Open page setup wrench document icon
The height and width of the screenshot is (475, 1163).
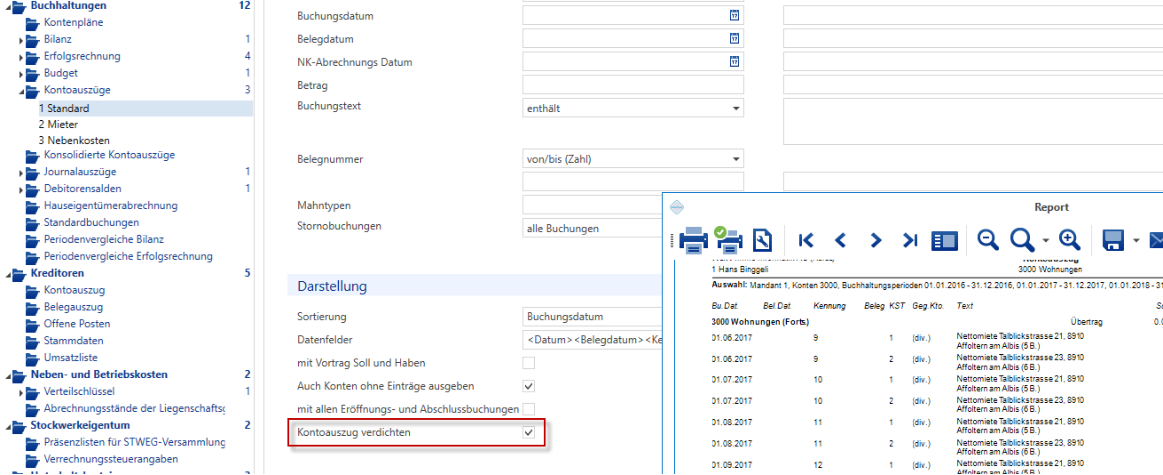click(x=762, y=240)
